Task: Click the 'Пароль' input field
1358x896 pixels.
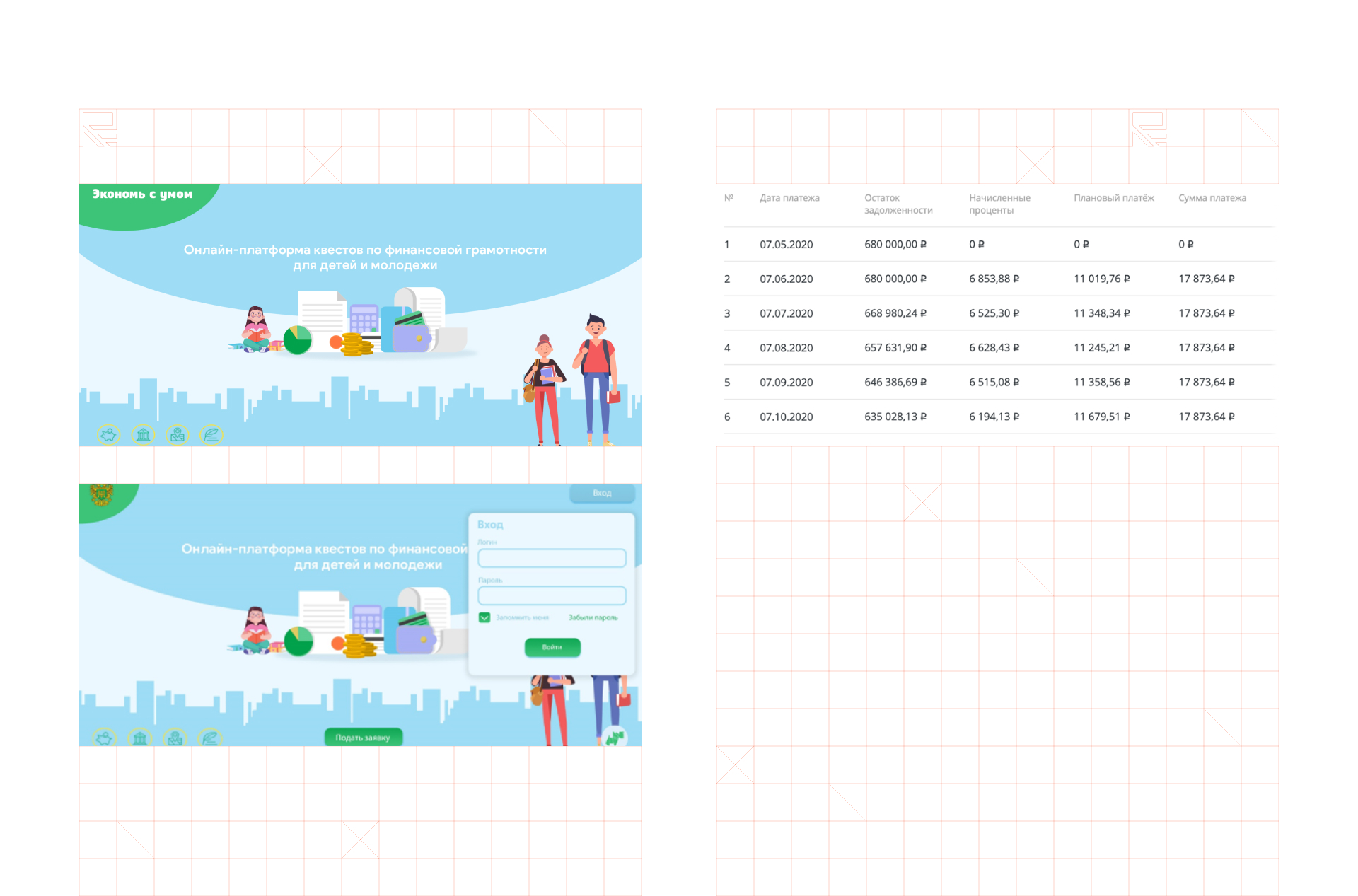Action: (x=552, y=595)
